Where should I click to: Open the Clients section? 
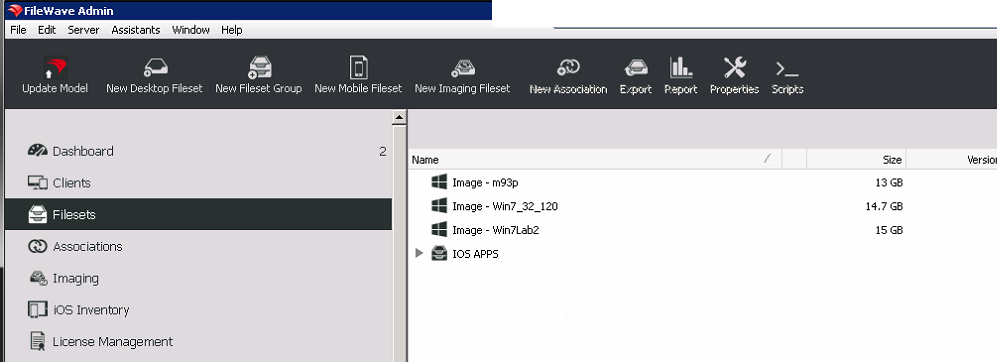click(x=198, y=183)
